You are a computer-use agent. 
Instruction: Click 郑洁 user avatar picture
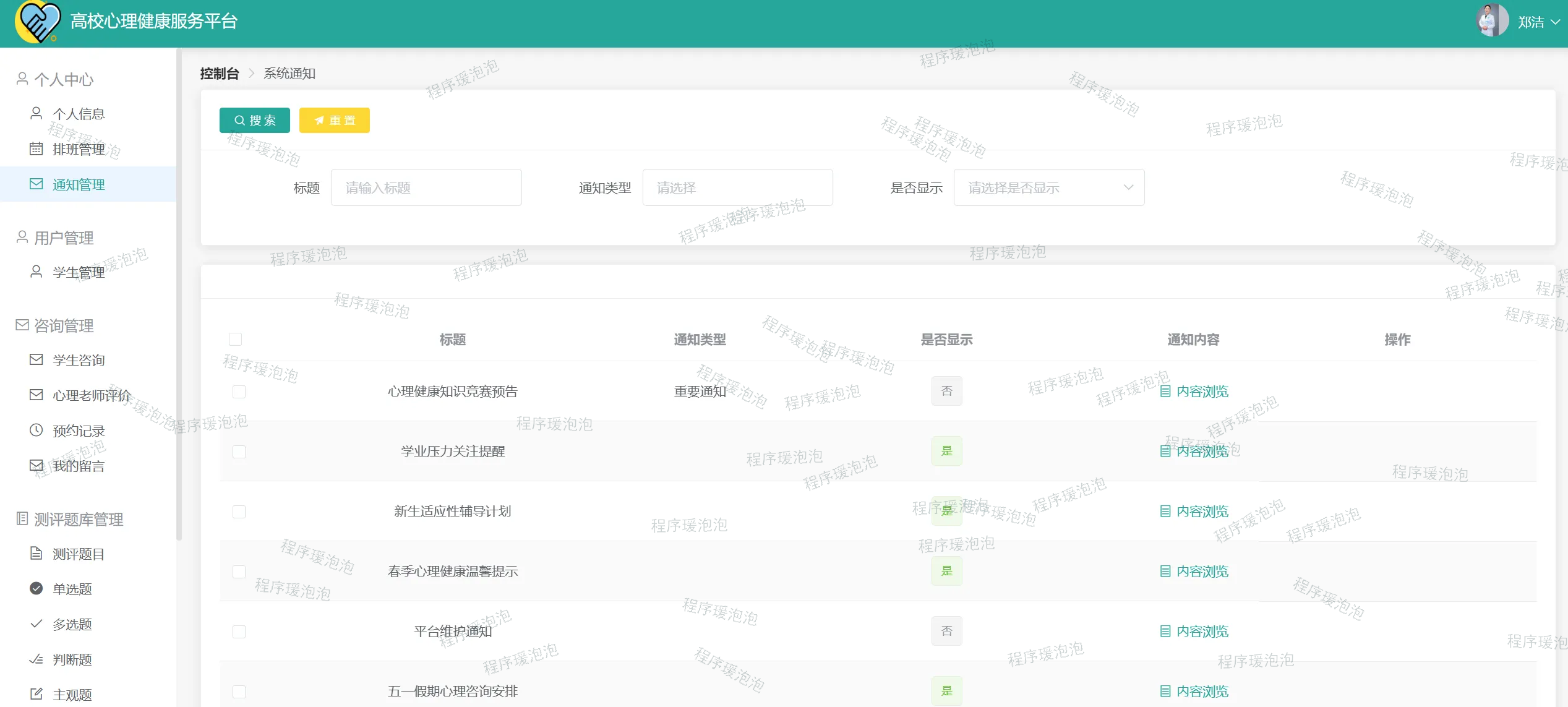[1492, 21]
